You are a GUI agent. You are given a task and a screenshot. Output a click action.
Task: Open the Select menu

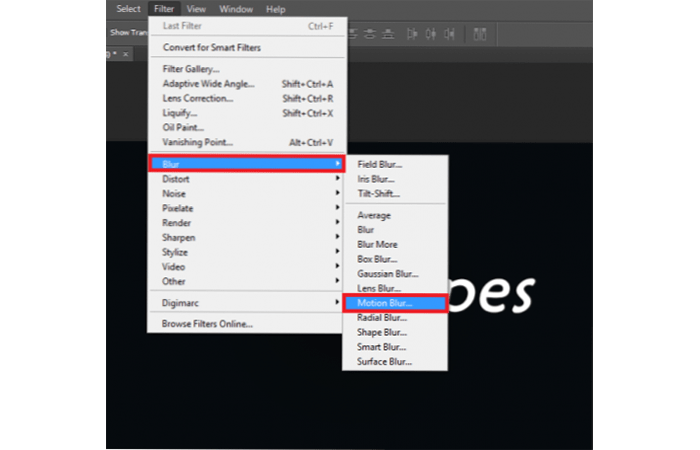pyautogui.click(x=127, y=9)
